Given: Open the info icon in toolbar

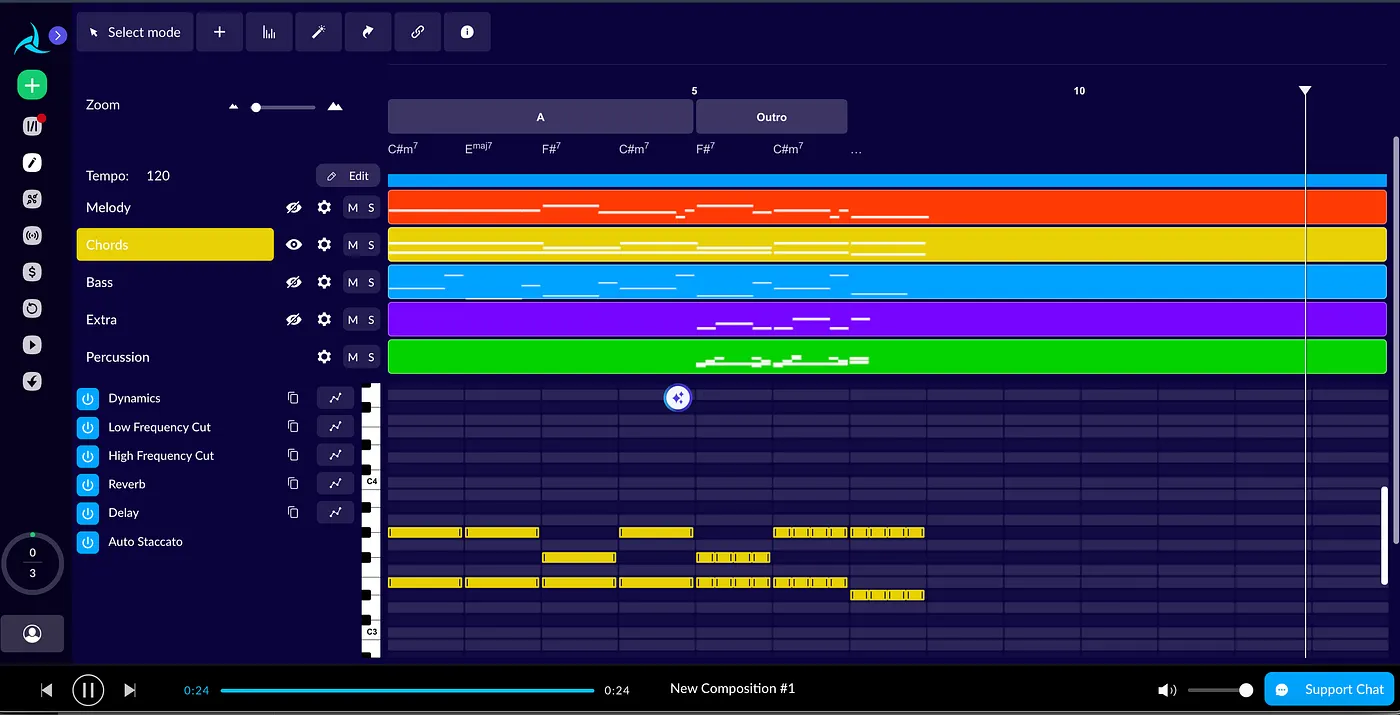Looking at the screenshot, I should pos(467,32).
